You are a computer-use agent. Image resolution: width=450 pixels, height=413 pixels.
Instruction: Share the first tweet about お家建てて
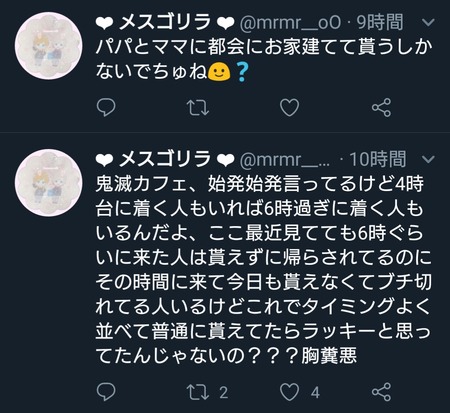pos(381,107)
